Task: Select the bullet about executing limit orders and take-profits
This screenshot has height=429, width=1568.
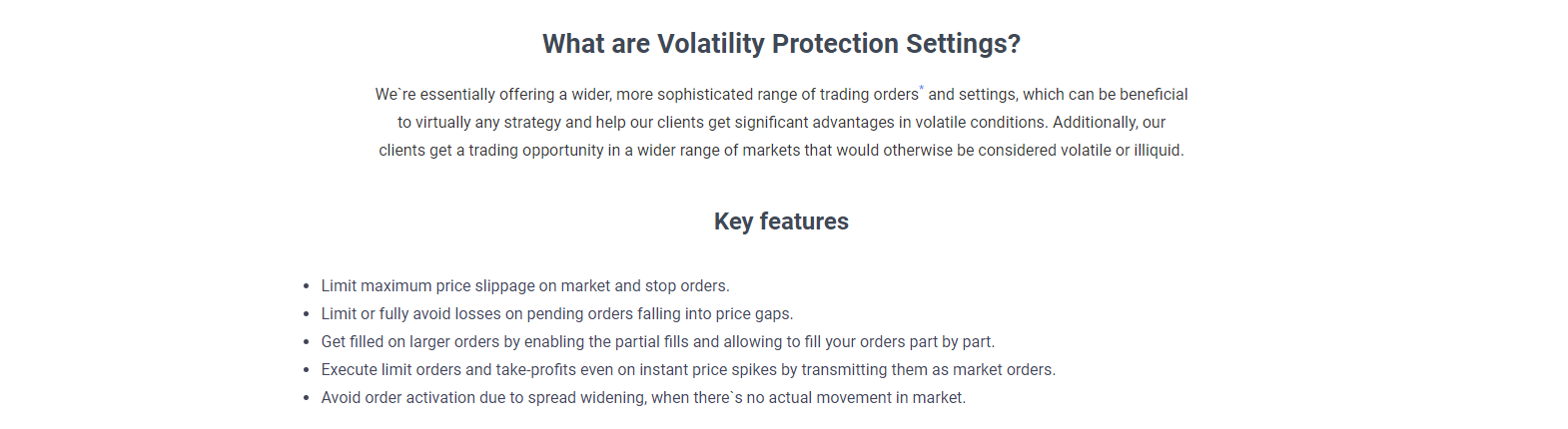Action: click(687, 370)
